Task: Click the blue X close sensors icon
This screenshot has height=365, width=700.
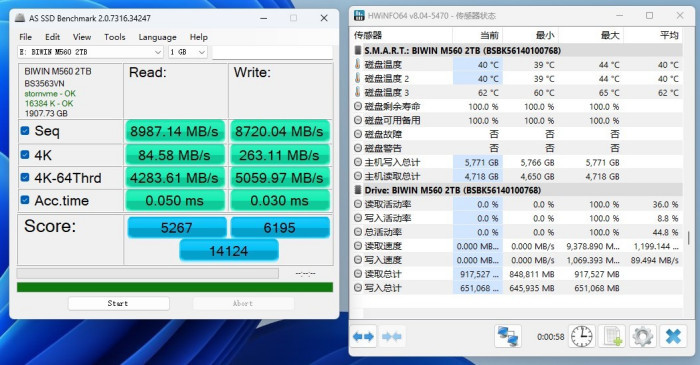Action: [673, 336]
